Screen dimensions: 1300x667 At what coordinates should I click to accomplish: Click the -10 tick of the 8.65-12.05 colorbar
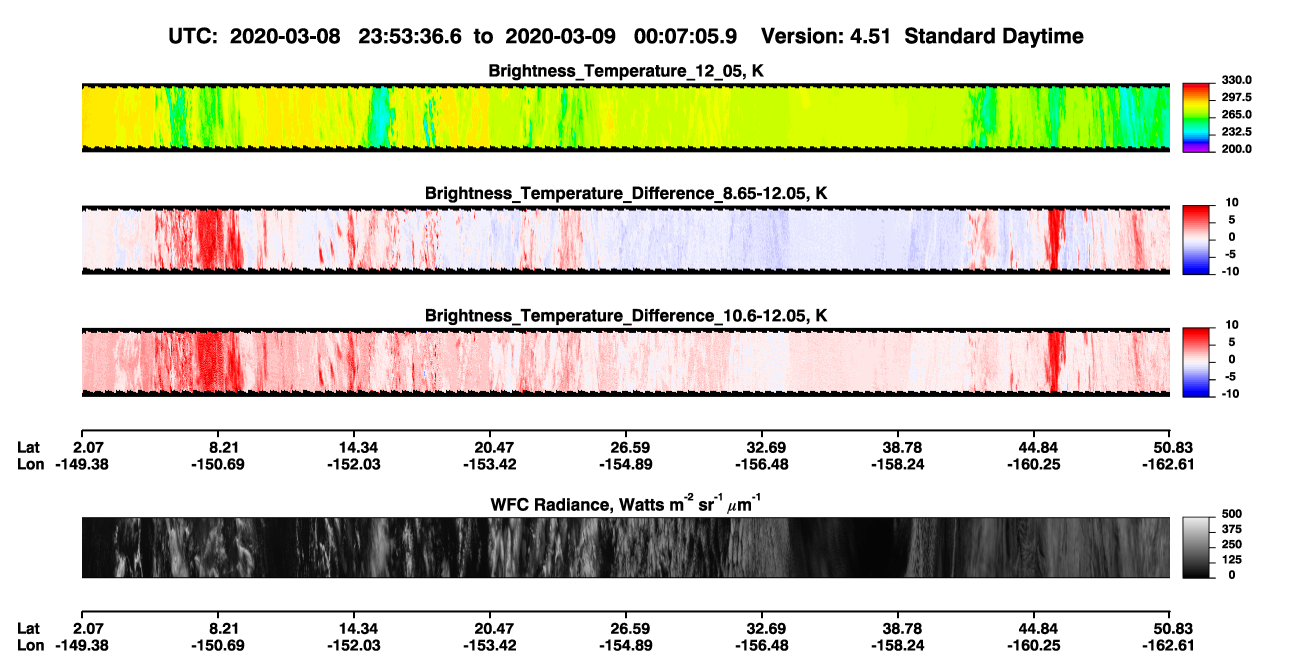coord(1229,271)
